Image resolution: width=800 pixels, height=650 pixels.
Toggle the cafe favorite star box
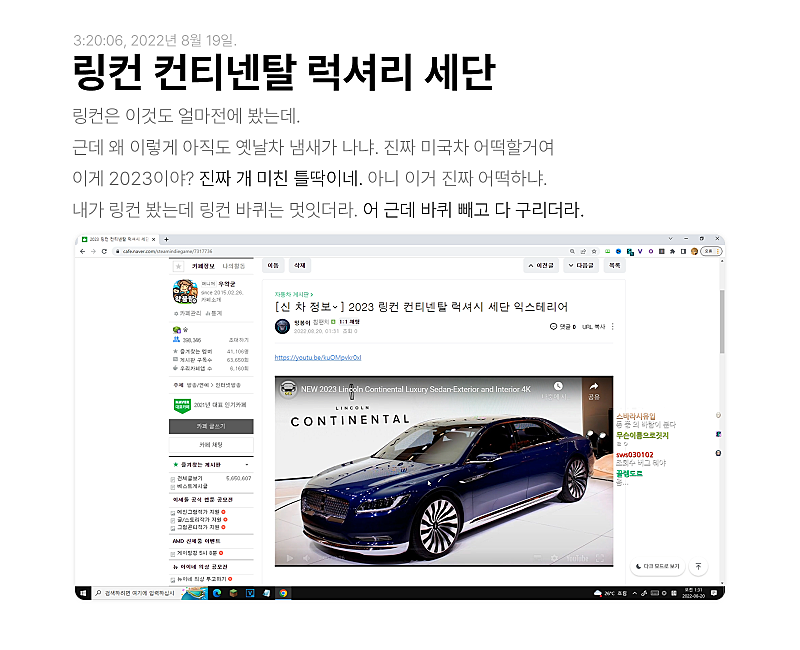tap(178, 266)
